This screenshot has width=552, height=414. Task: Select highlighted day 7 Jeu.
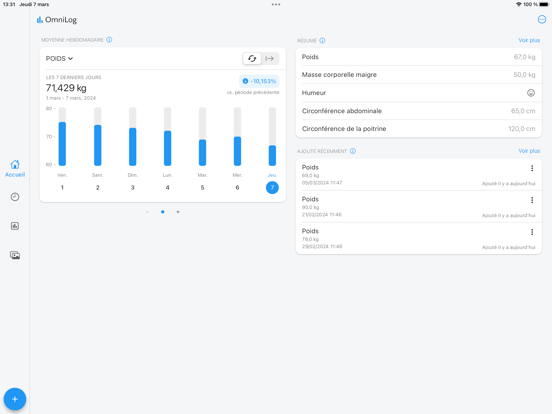pyautogui.click(x=272, y=187)
